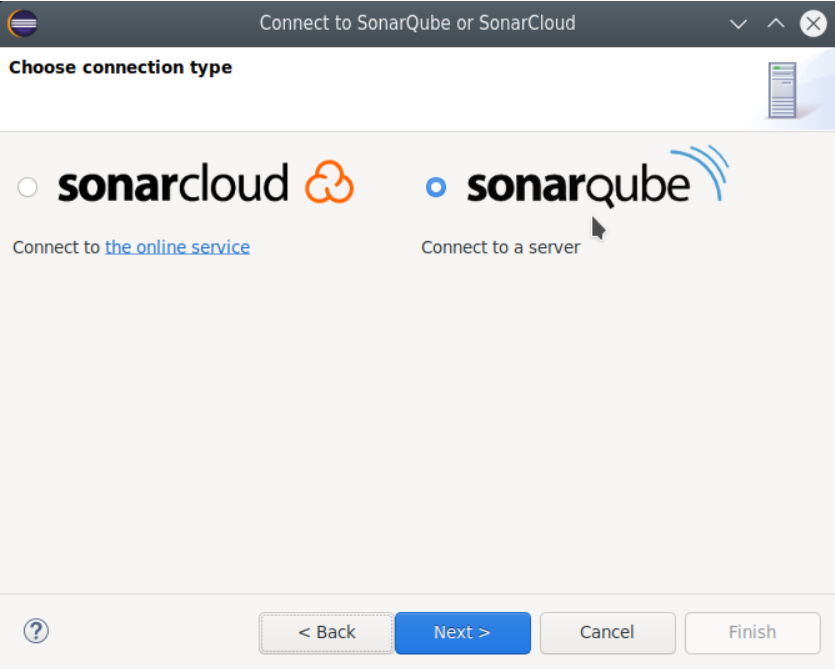Open help with the question mark icon
This screenshot has height=669, width=835.
pyautogui.click(x=36, y=631)
